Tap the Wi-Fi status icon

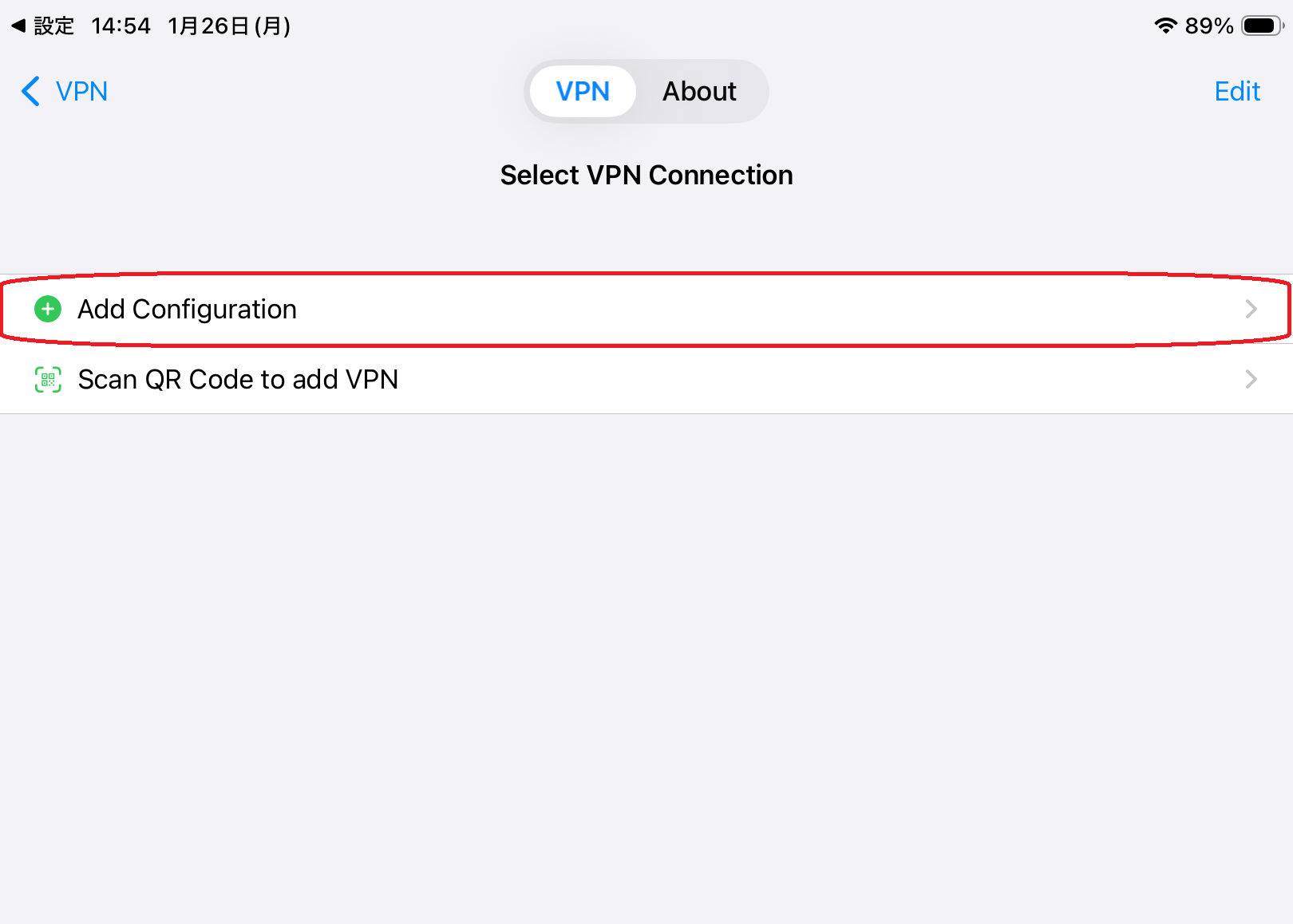point(1165,26)
